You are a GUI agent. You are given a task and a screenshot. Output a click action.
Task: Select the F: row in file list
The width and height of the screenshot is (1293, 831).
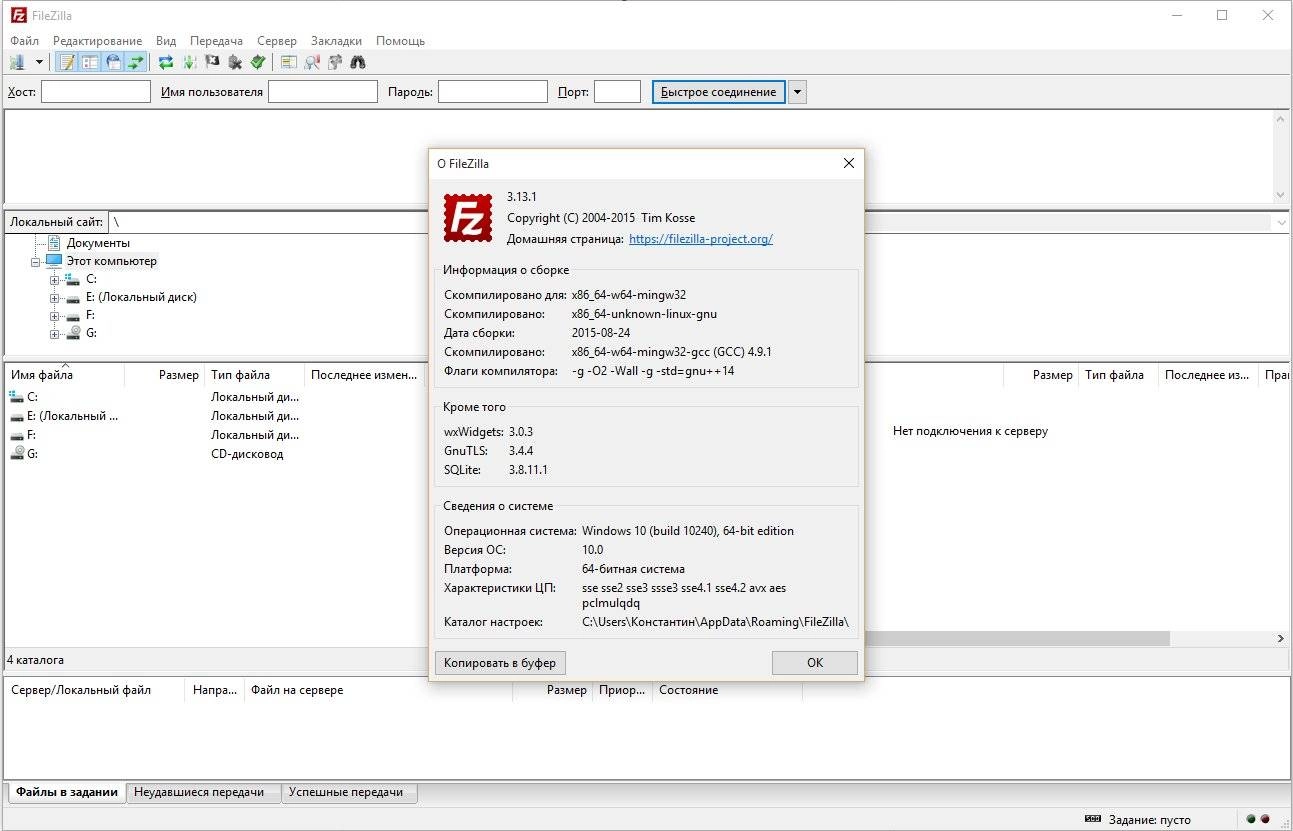[216, 435]
